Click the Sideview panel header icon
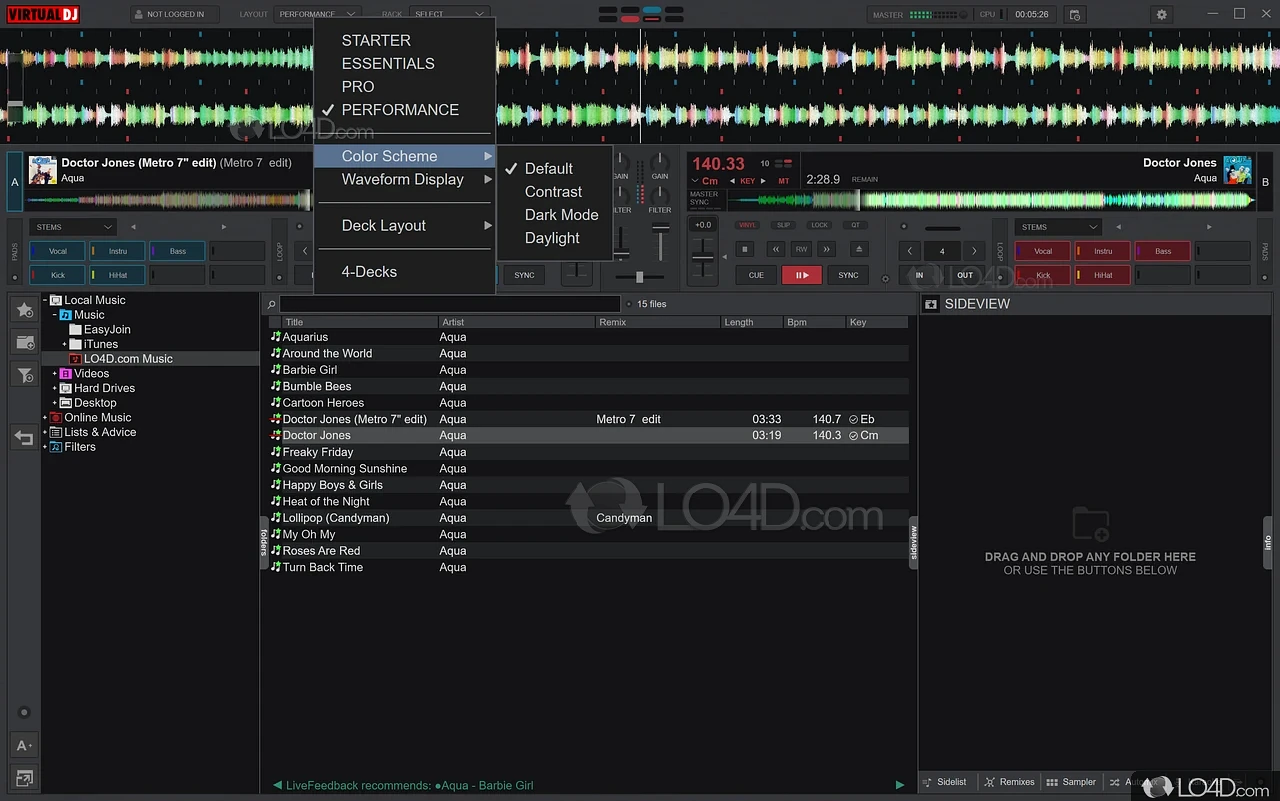 coord(931,304)
